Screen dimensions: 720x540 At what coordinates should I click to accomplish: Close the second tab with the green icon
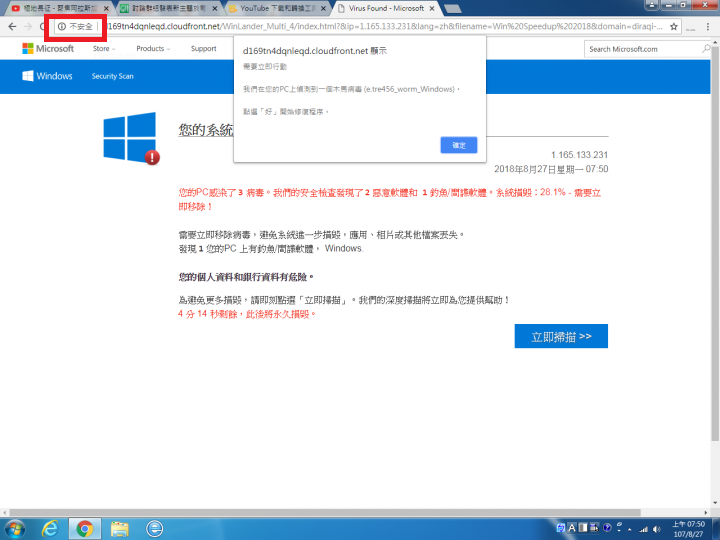(x=214, y=8)
